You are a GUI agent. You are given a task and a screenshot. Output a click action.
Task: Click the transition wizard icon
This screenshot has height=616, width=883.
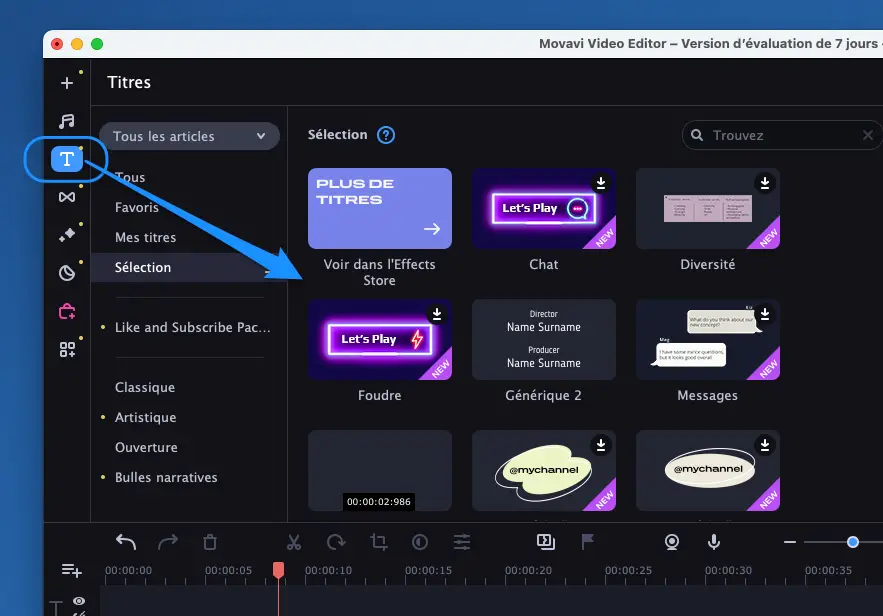point(546,542)
